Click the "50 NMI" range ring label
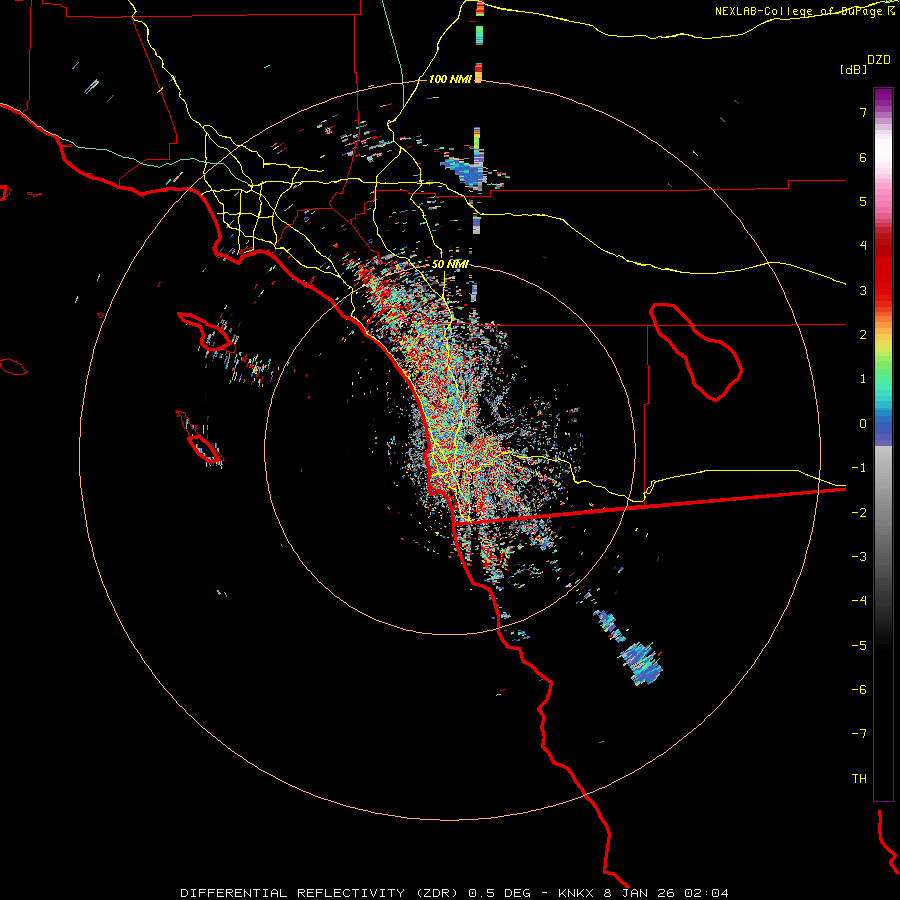Screen dimensions: 900x900 pos(450,264)
